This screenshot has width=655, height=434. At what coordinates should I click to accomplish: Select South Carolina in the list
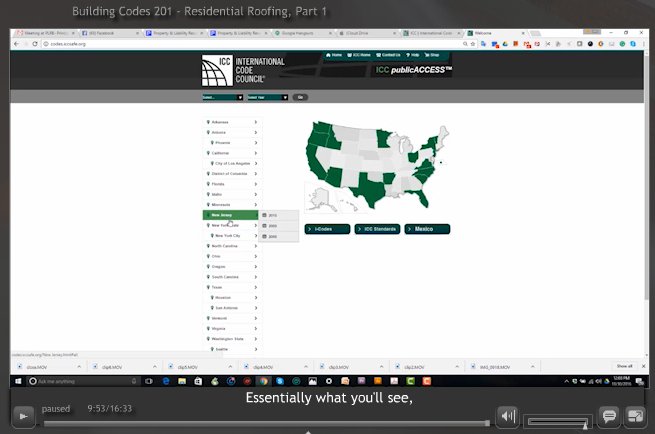(x=232, y=277)
